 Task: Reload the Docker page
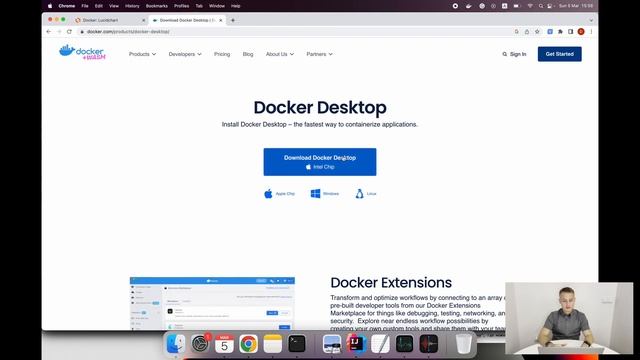tap(69, 31)
